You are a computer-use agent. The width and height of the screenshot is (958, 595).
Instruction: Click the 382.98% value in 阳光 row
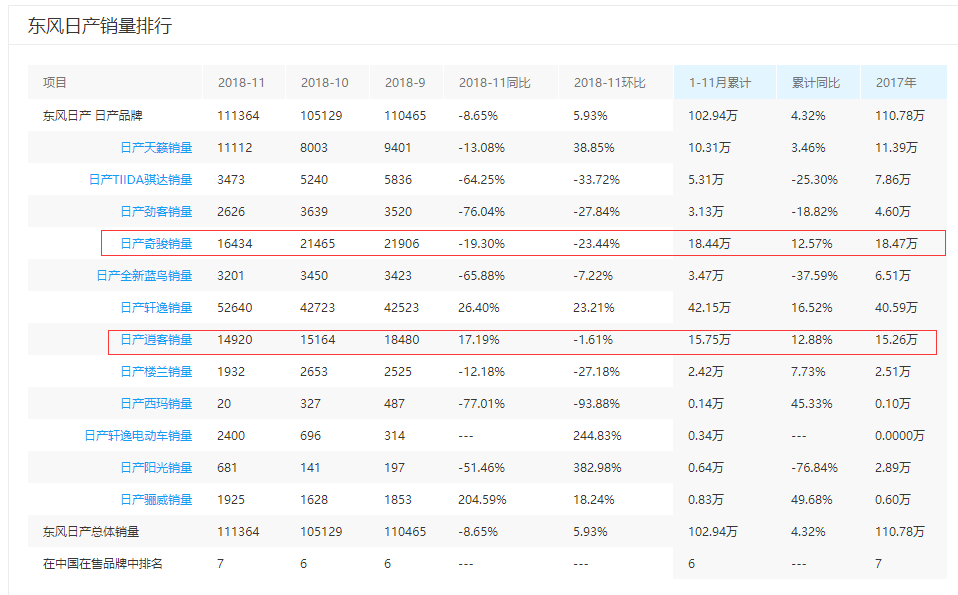click(x=597, y=468)
